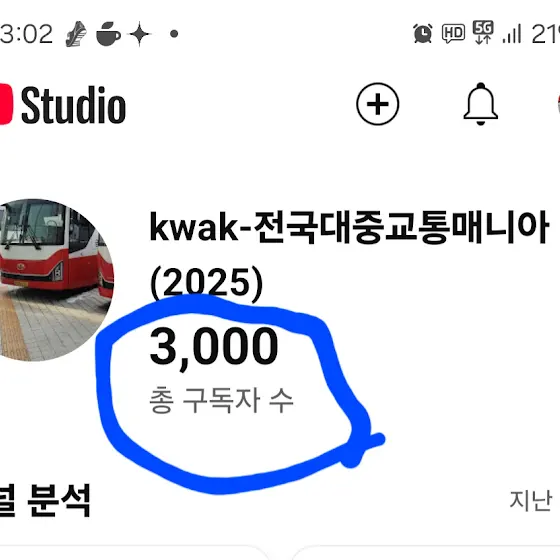
Task: Open the notifications bell
Action: tap(480, 104)
